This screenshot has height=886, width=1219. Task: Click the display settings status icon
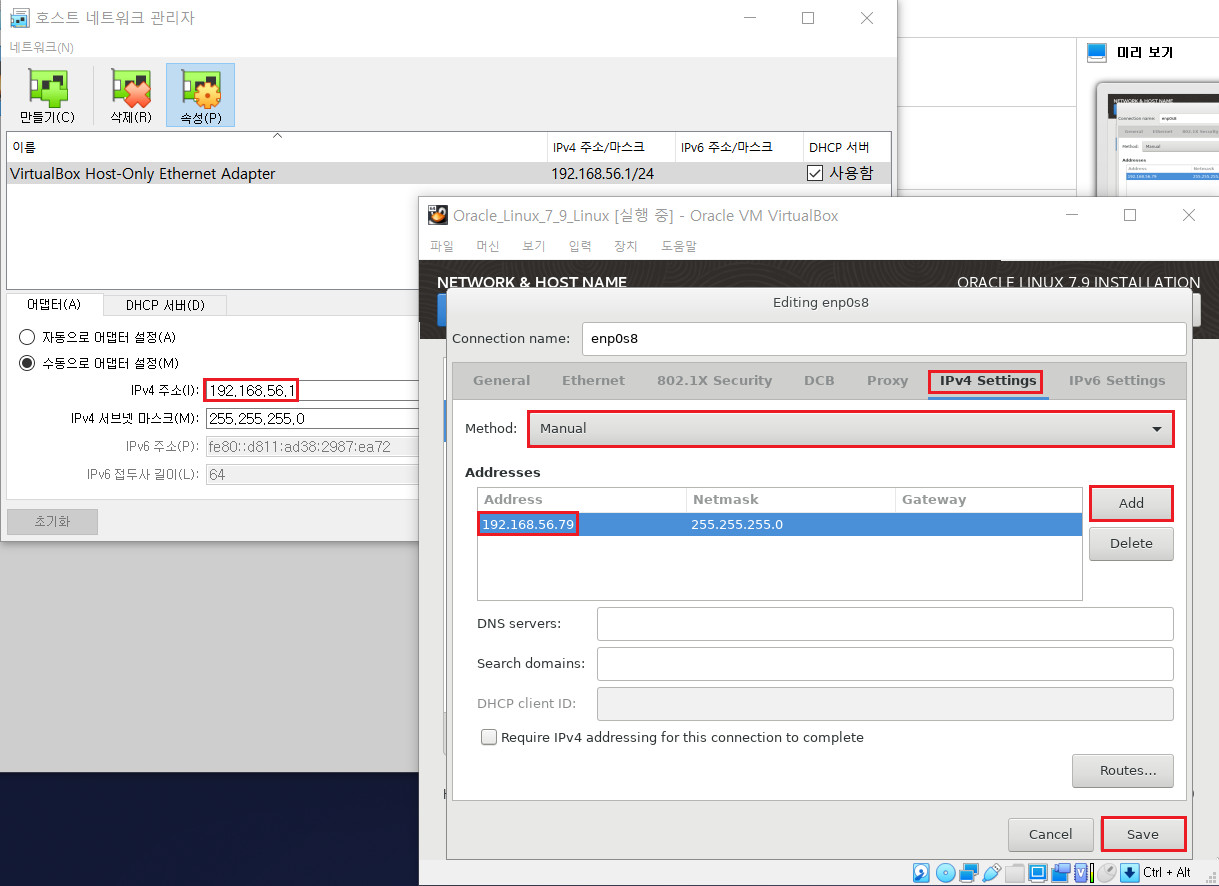tap(1038, 872)
